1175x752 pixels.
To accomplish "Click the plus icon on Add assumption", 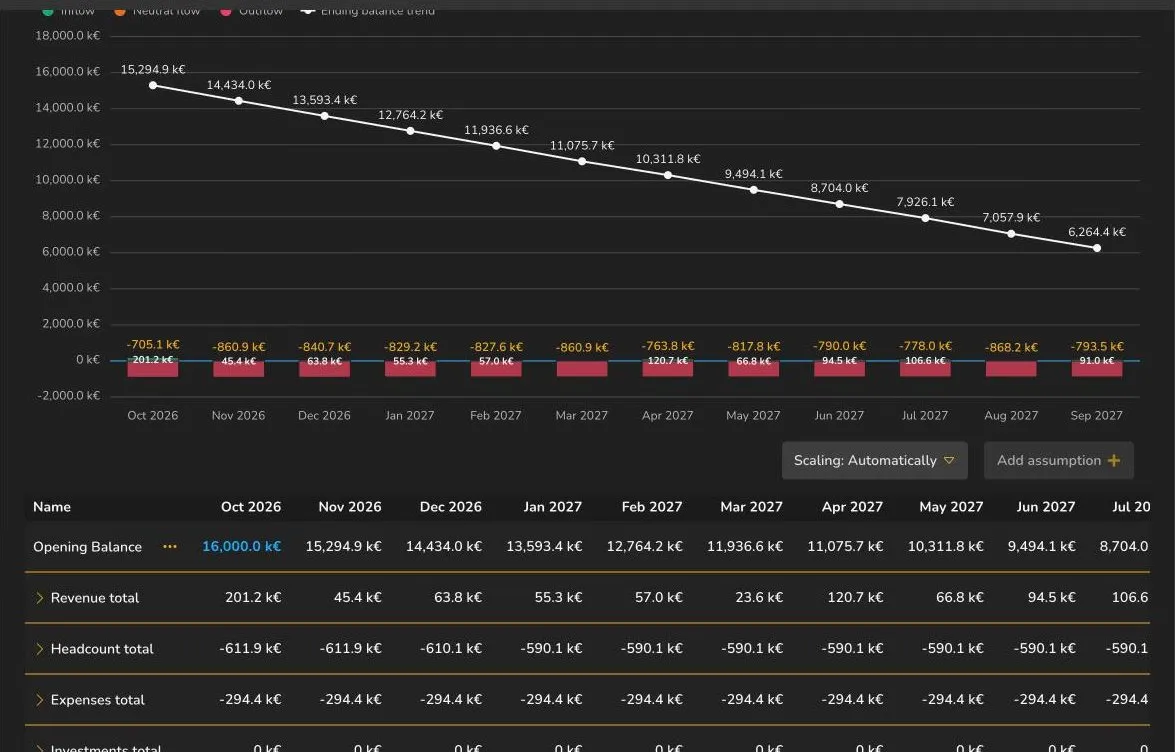I will [x=1114, y=461].
